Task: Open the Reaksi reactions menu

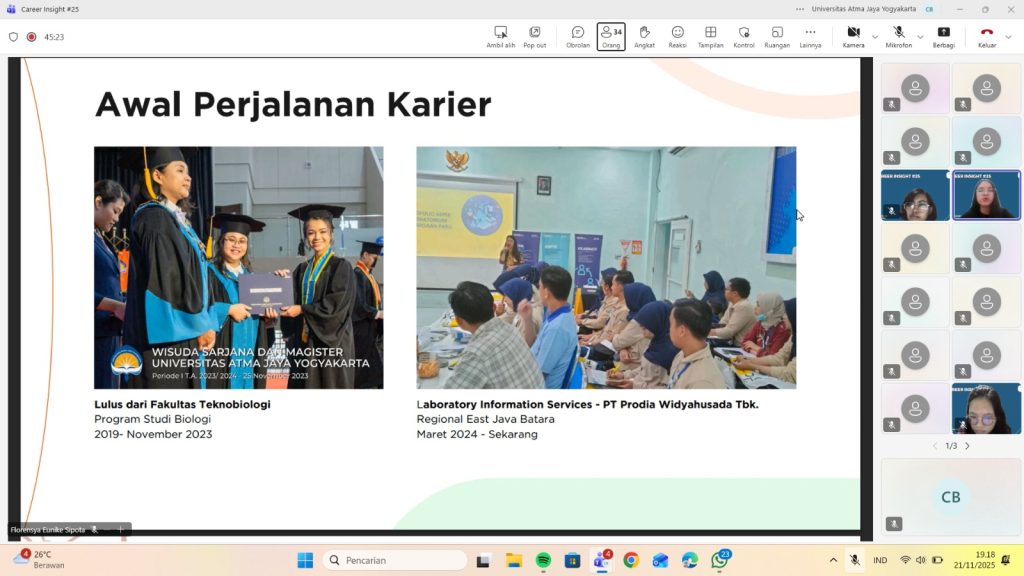Action: pos(677,37)
